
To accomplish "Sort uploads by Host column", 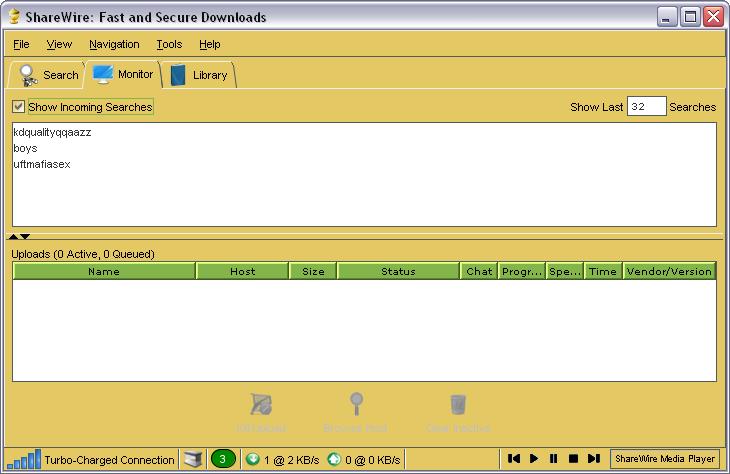I will (242, 271).
